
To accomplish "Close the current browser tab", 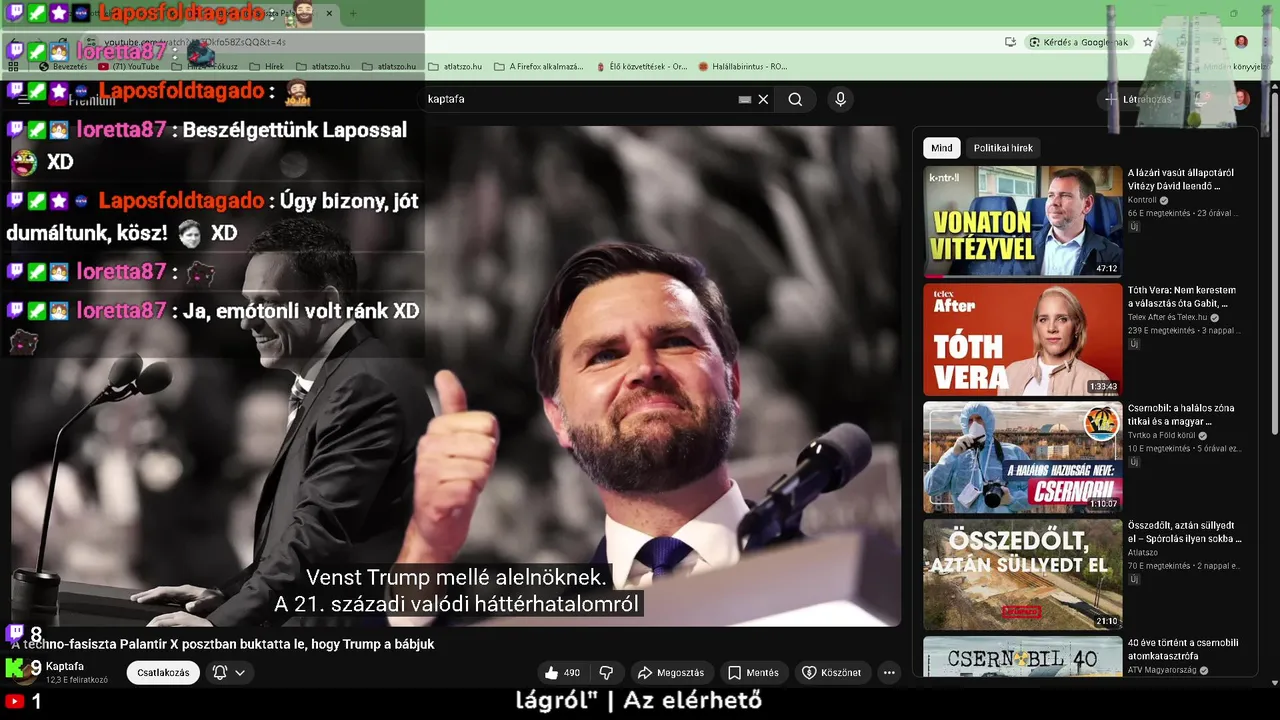I will coord(329,14).
